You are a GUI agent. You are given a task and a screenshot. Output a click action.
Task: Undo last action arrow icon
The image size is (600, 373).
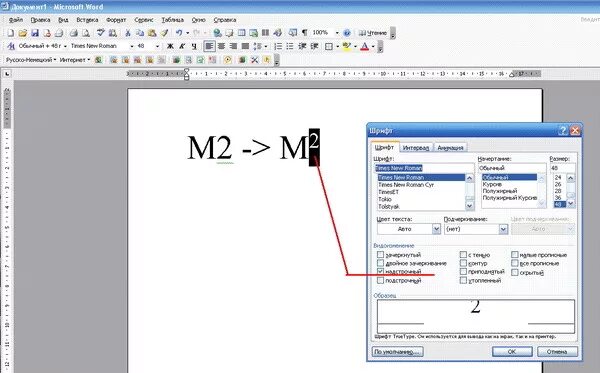[x=179, y=33]
